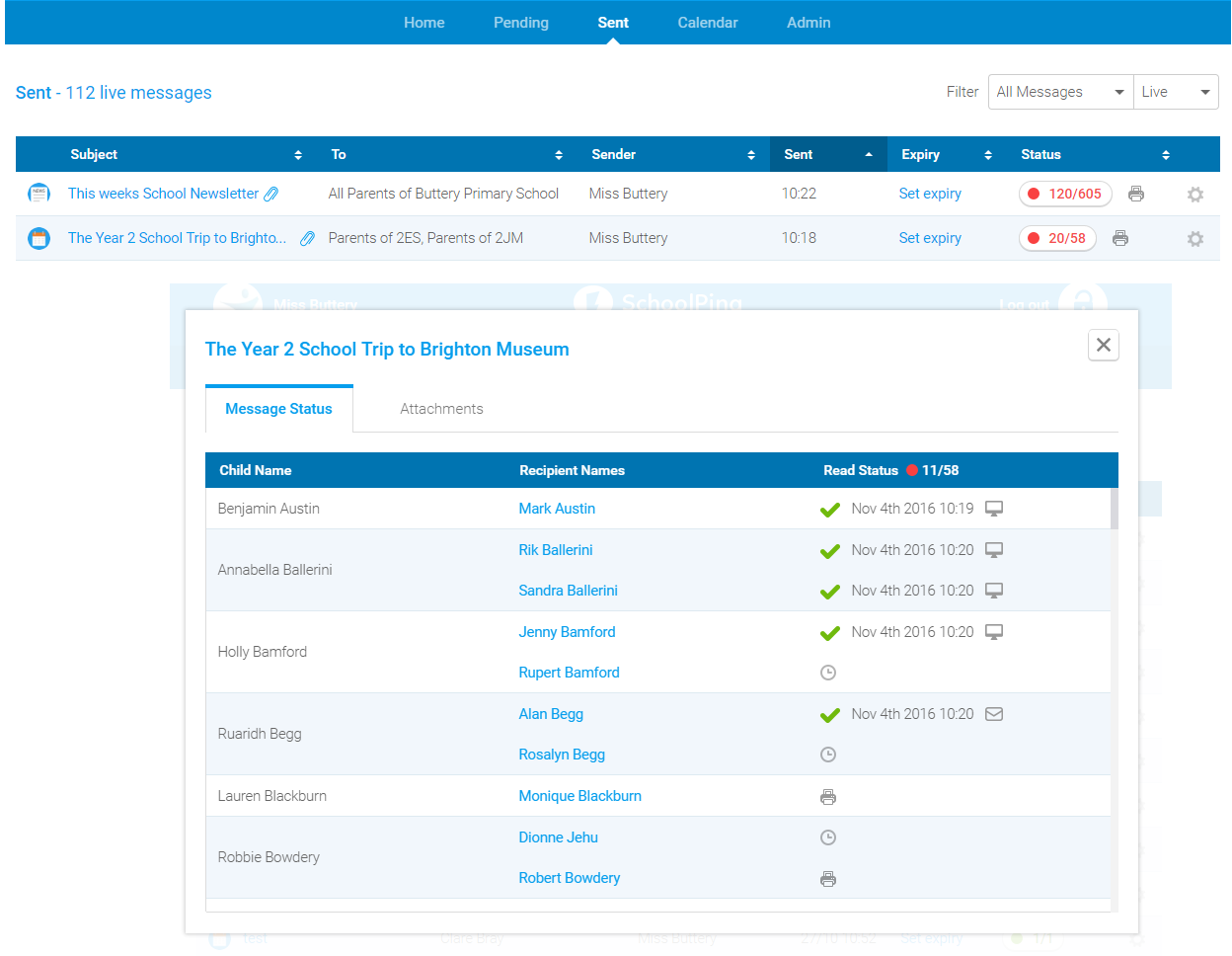Open the Admin tab
The height and width of the screenshot is (956, 1232).
[808, 23]
